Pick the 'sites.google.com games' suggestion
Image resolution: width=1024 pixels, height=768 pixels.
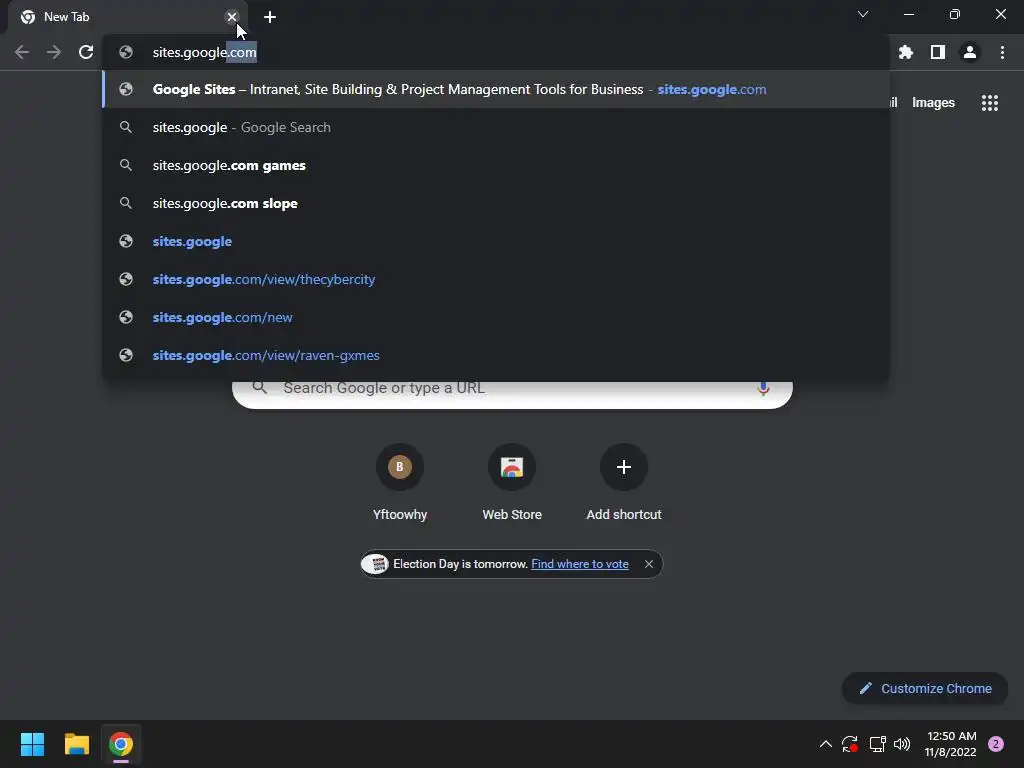tap(496, 165)
